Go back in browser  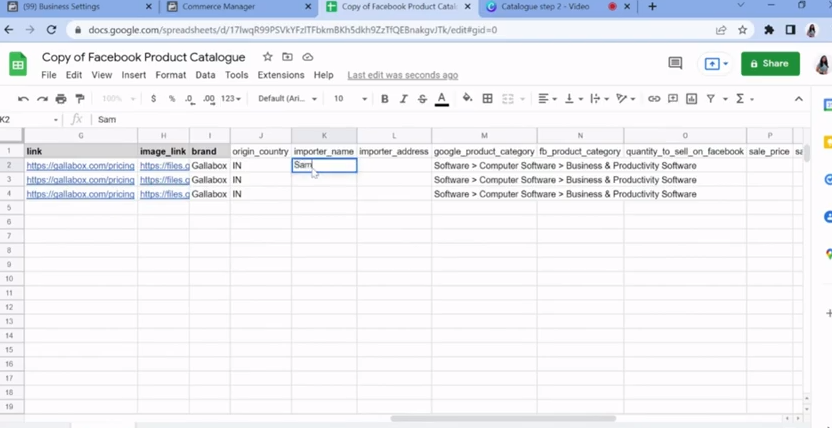(9, 30)
